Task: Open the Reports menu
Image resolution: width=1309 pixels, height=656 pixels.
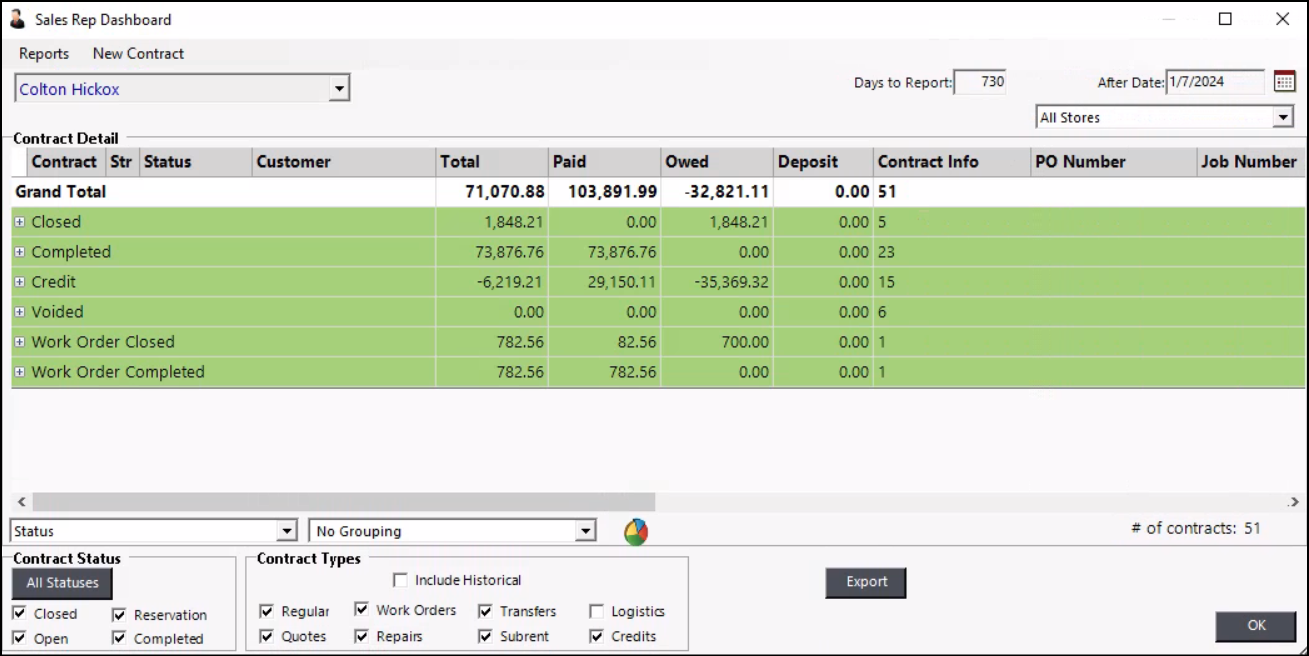Action: pyautogui.click(x=44, y=54)
